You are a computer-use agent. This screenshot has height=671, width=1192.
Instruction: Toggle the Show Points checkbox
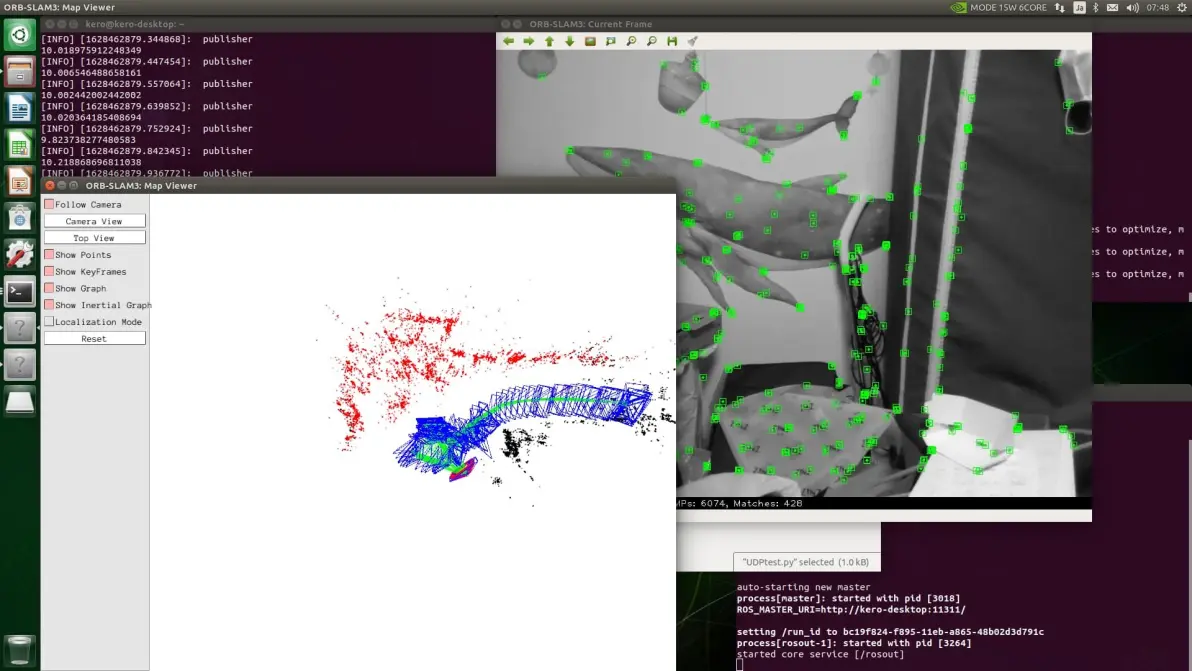[49, 255]
